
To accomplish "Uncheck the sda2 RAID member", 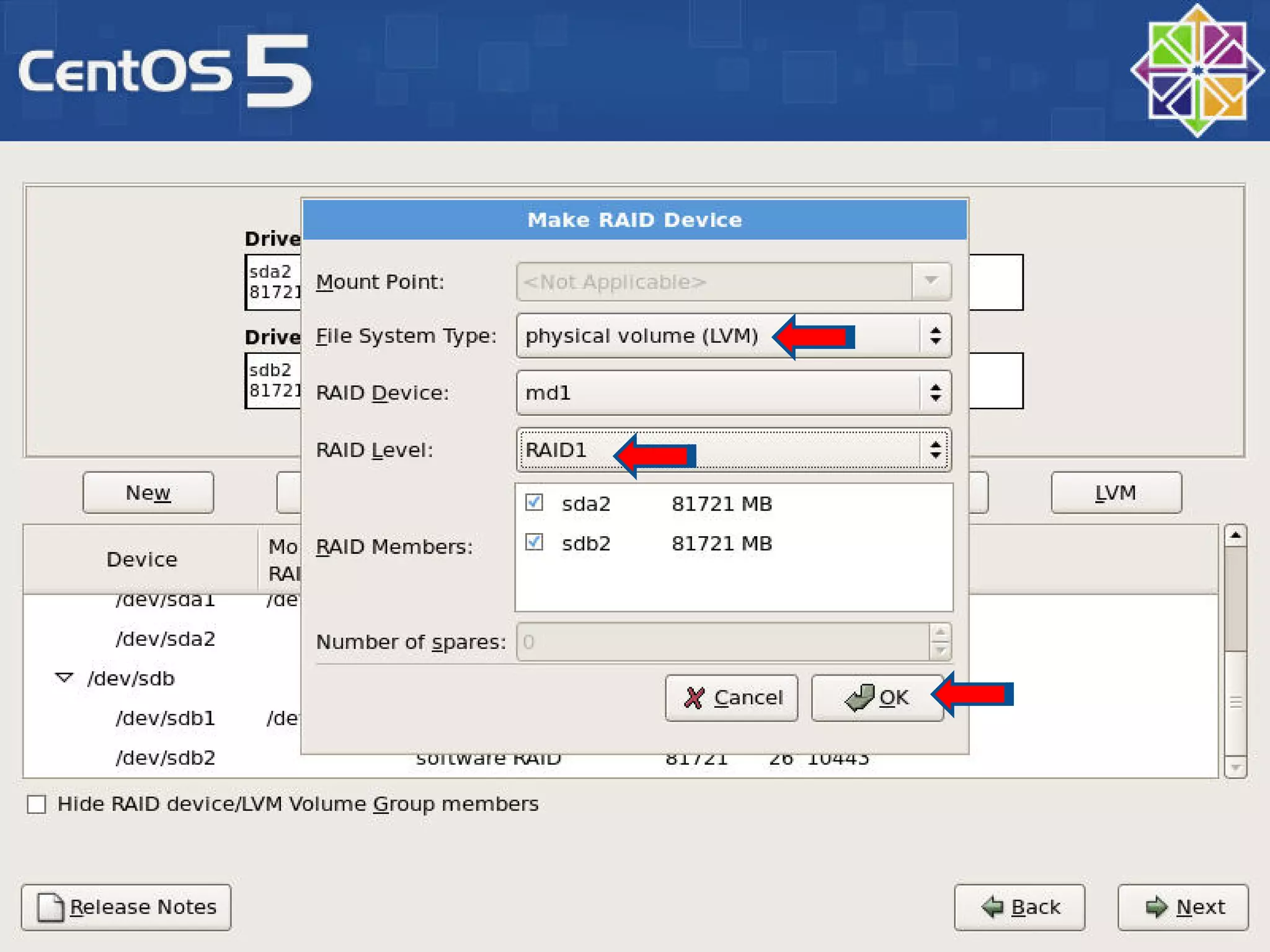I will [x=534, y=503].
